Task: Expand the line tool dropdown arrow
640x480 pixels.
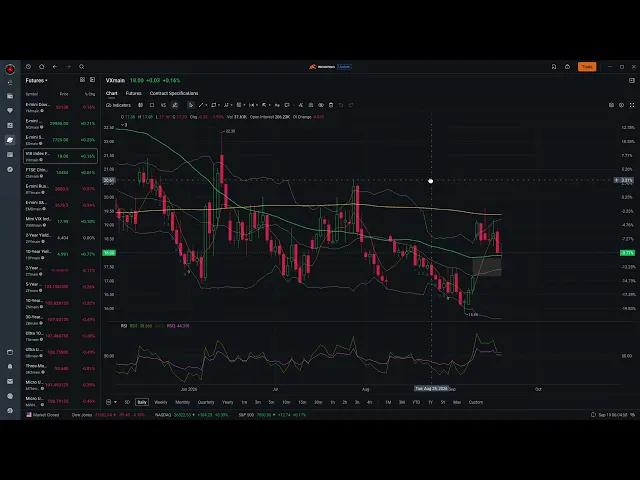Action: (x=206, y=105)
